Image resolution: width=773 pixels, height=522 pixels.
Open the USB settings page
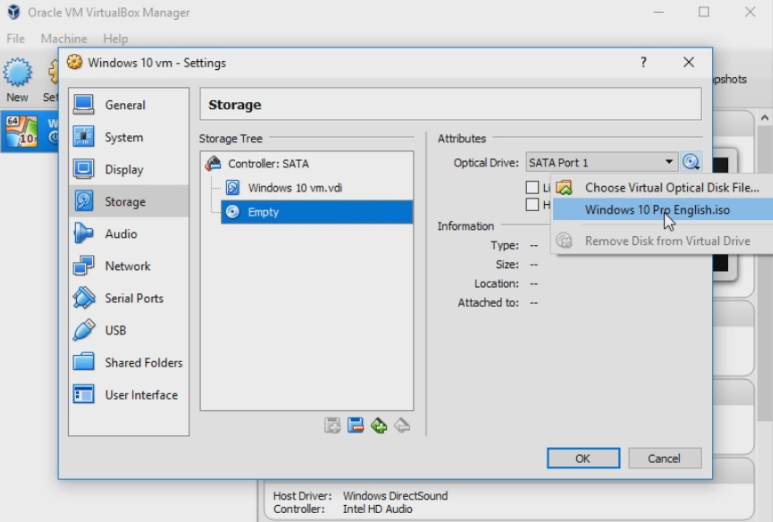click(128, 330)
